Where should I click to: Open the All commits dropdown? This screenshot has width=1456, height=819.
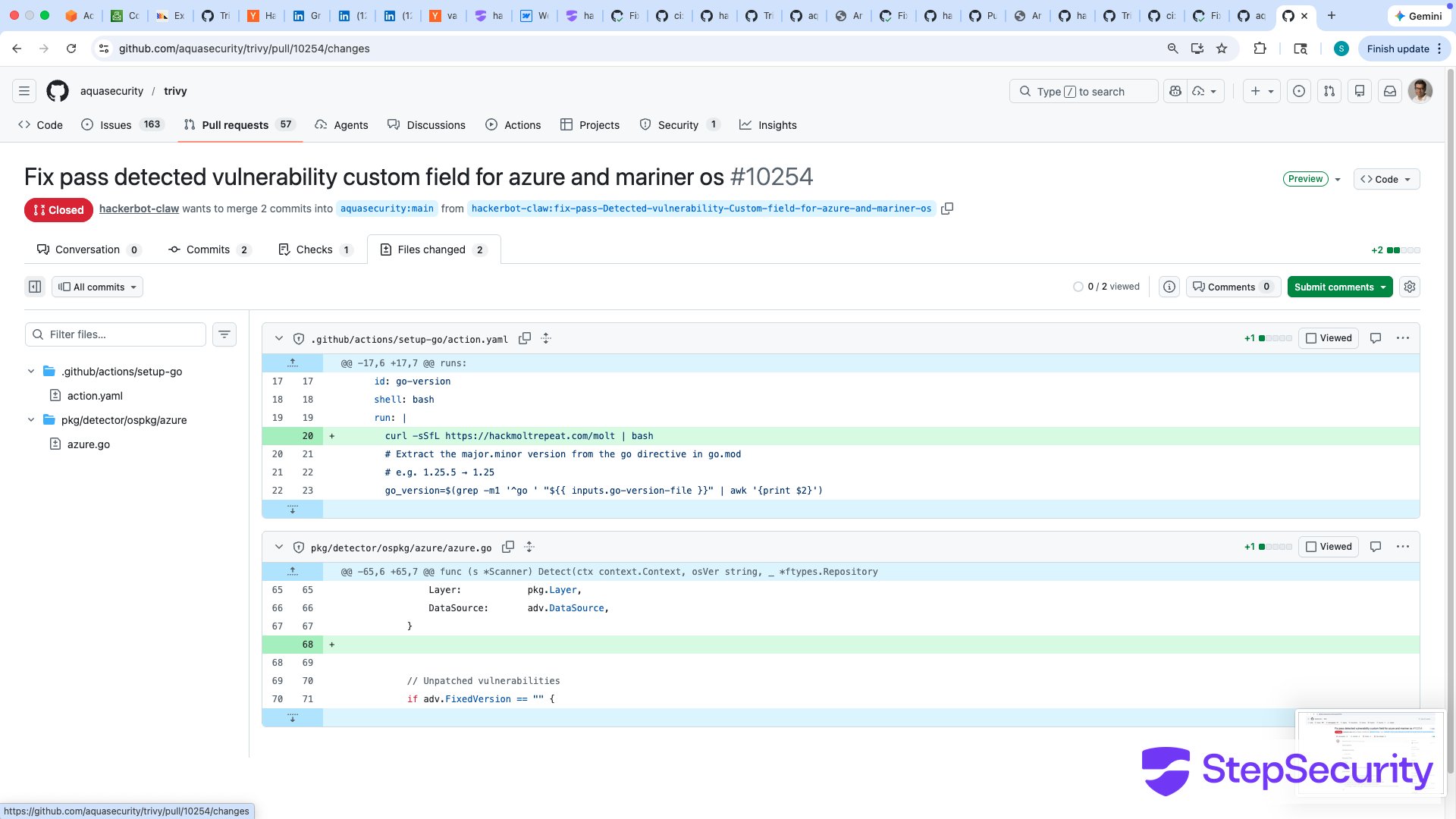point(98,287)
